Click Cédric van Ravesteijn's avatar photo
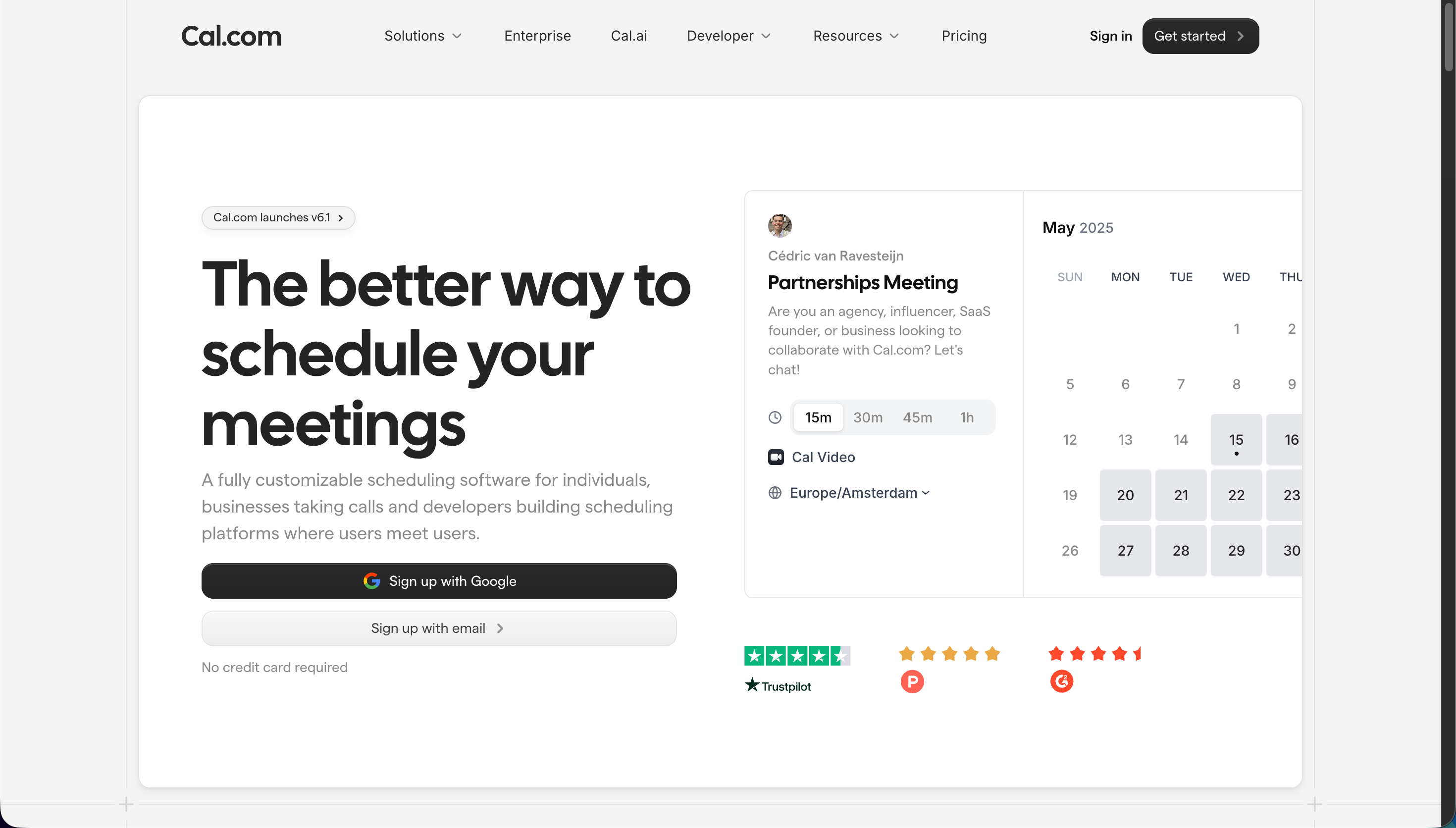This screenshot has height=828, width=1456. 780,226
